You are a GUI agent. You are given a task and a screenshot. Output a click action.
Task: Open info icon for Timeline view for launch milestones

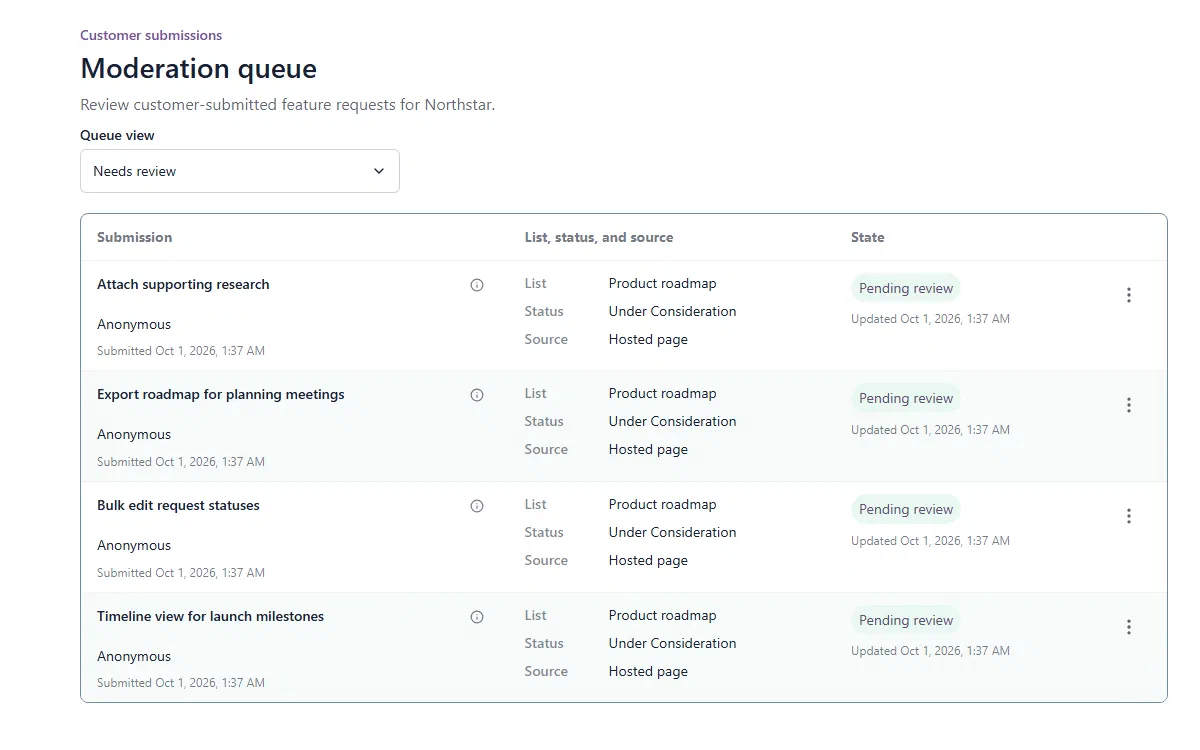[x=477, y=617]
